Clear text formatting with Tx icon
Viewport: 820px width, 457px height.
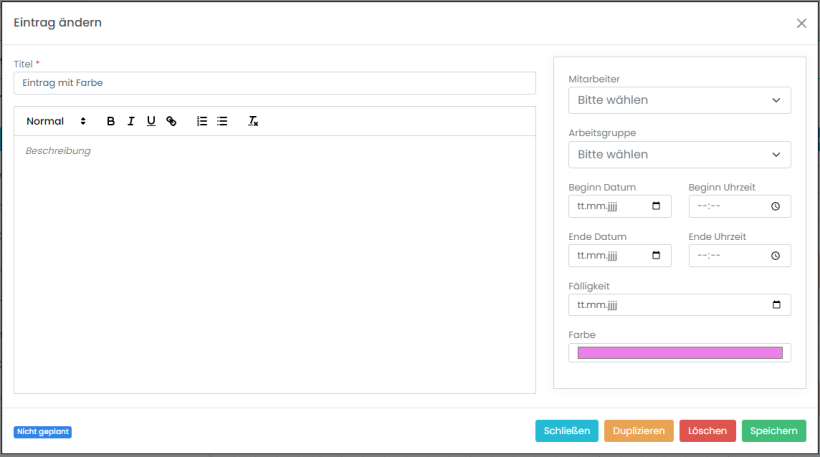(x=253, y=121)
